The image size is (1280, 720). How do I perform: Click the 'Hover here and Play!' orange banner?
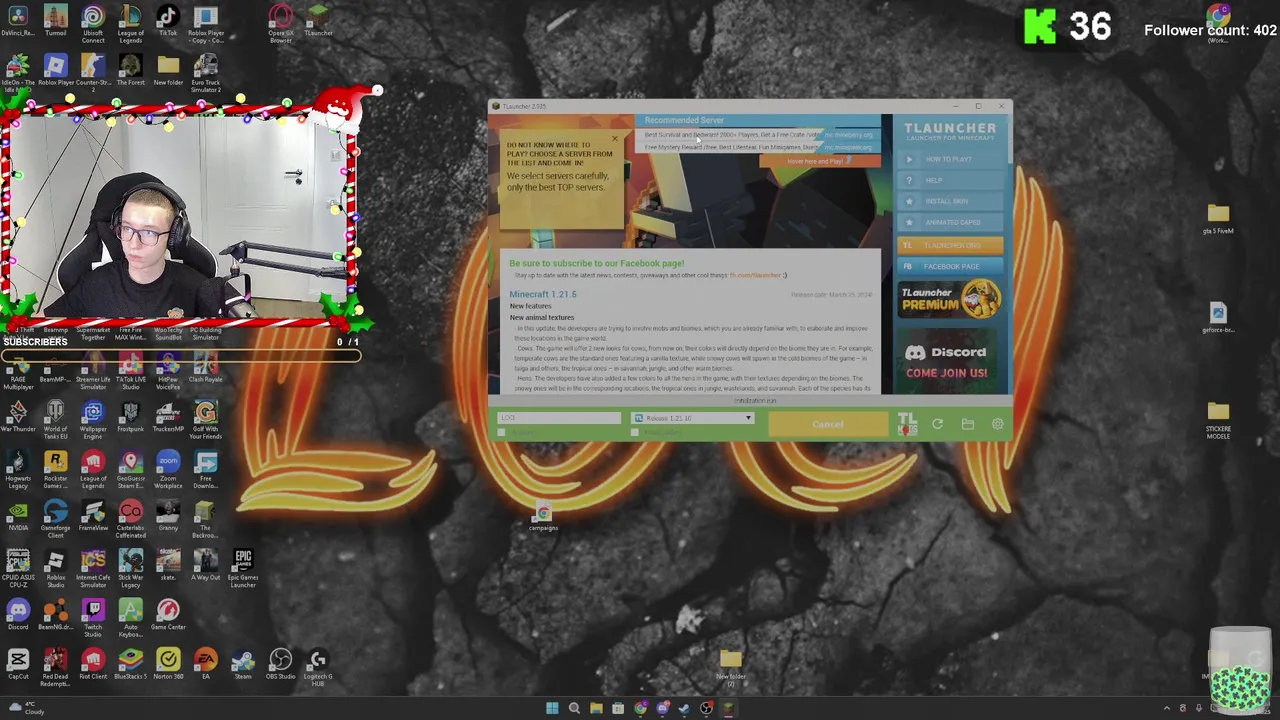819,161
